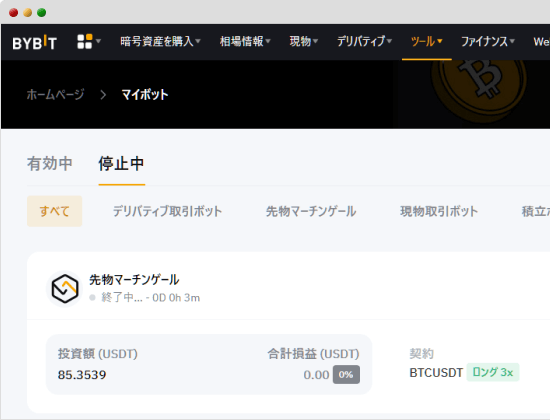
Task: Click the yellow minimize window button
Action: point(28,13)
